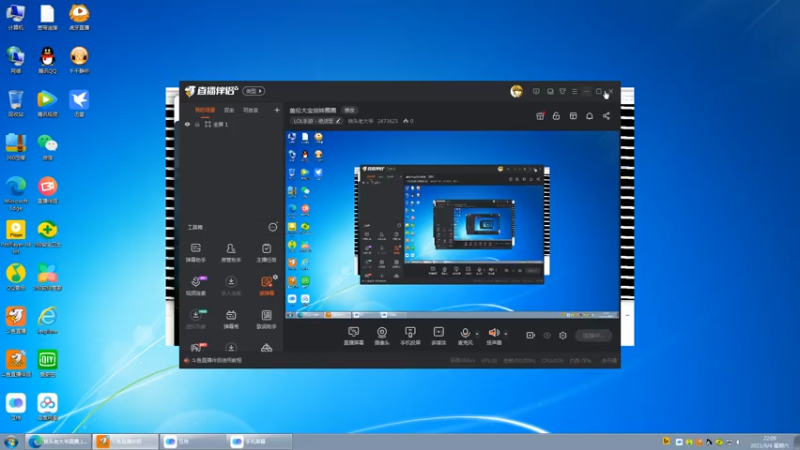Click the stream preview area
Viewport: 800px width, 450px height.
point(452,225)
